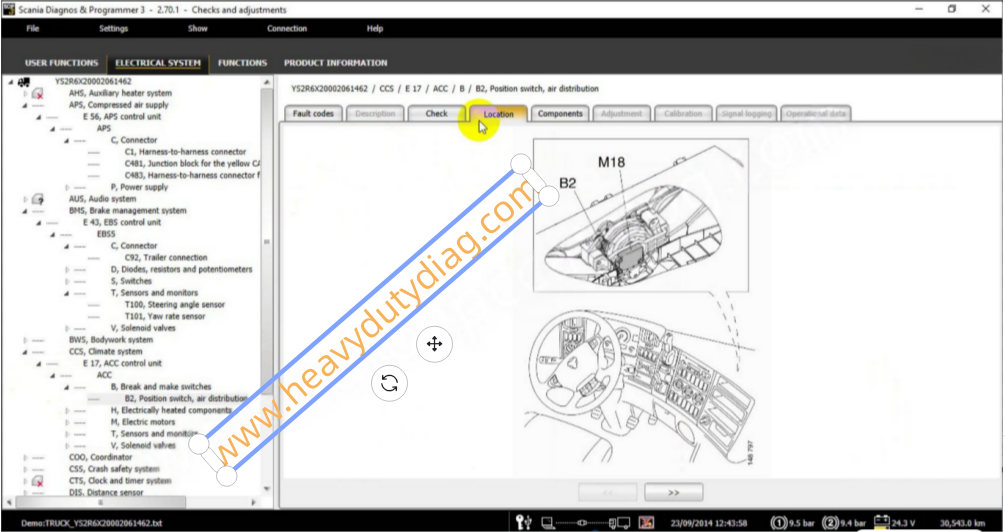The height and width of the screenshot is (532, 1005).
Task: Switch to the ELECTRICAL SYSTEM section
Action: [158, 63]
